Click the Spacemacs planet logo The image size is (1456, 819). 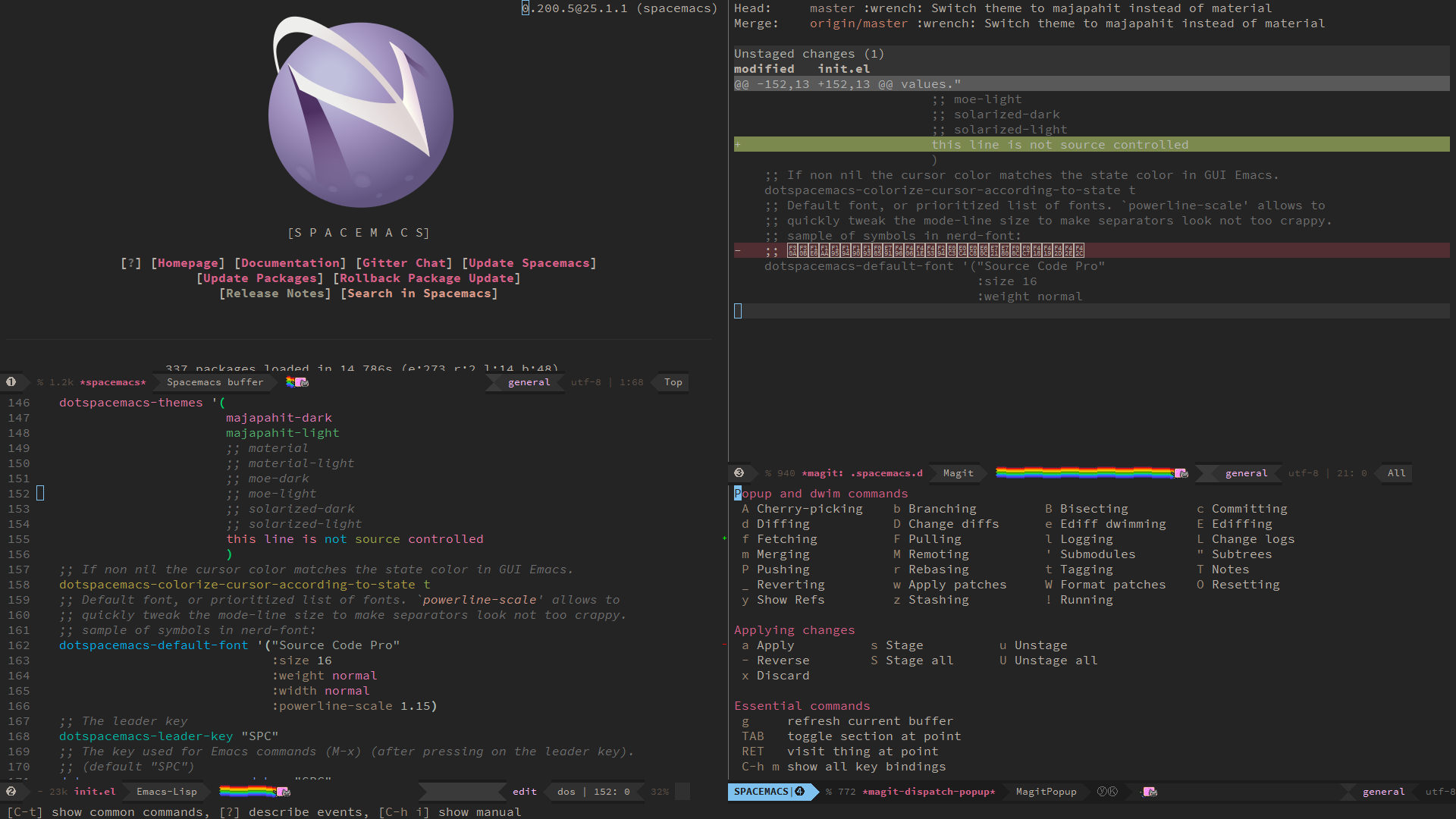tap(361, 112)
